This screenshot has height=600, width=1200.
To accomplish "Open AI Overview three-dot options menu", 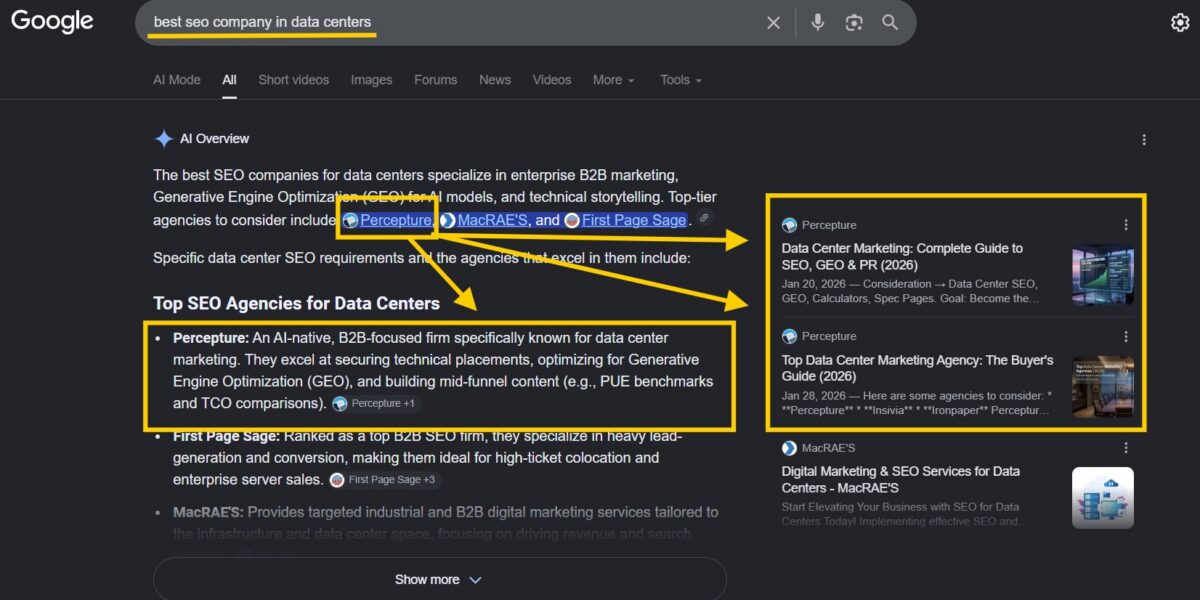I will [x=1144, y=140].
